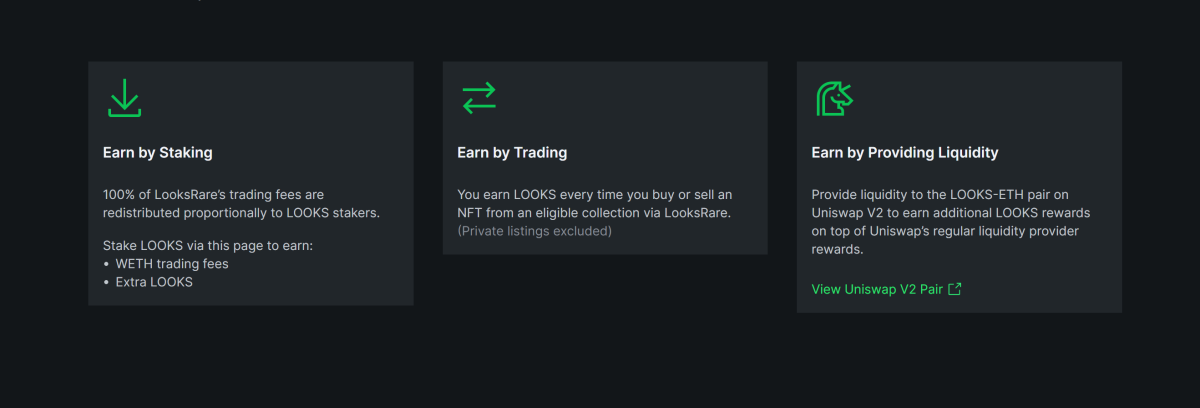Click the 'Stake LOOKS via this page' text
The image size is (1200, 408).
click(208, 245)
